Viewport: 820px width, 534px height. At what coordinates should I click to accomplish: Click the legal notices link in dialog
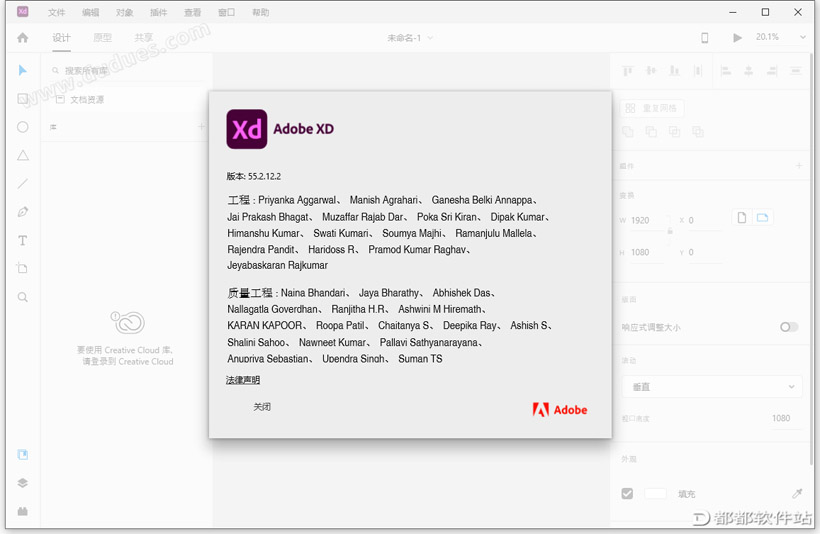pos(243,380)
